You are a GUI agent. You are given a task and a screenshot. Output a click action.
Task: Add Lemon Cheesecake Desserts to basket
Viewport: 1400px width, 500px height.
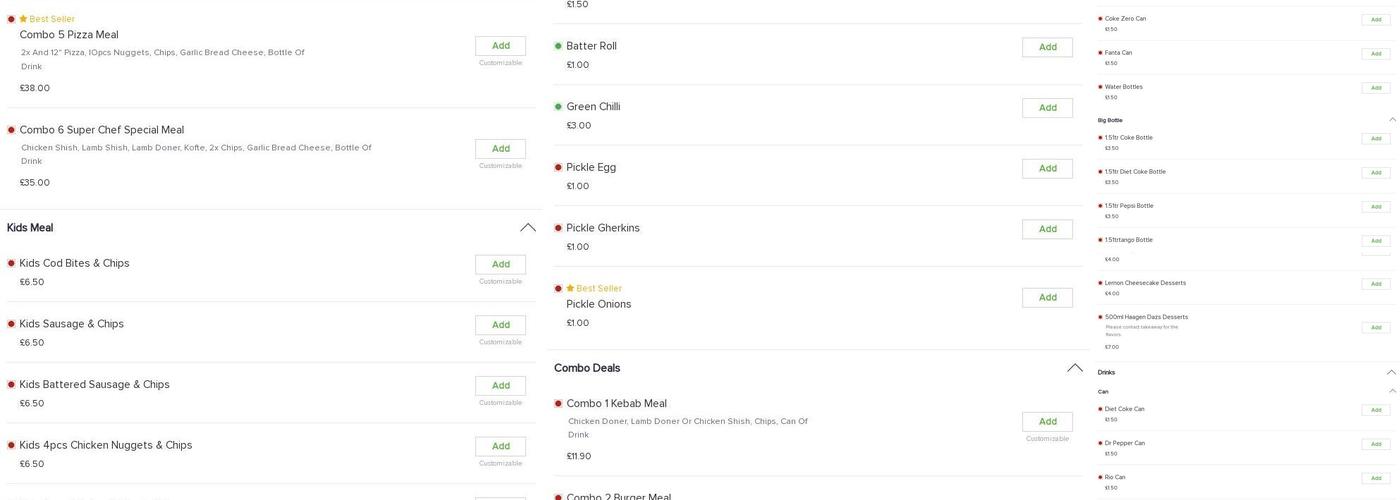1375,284
